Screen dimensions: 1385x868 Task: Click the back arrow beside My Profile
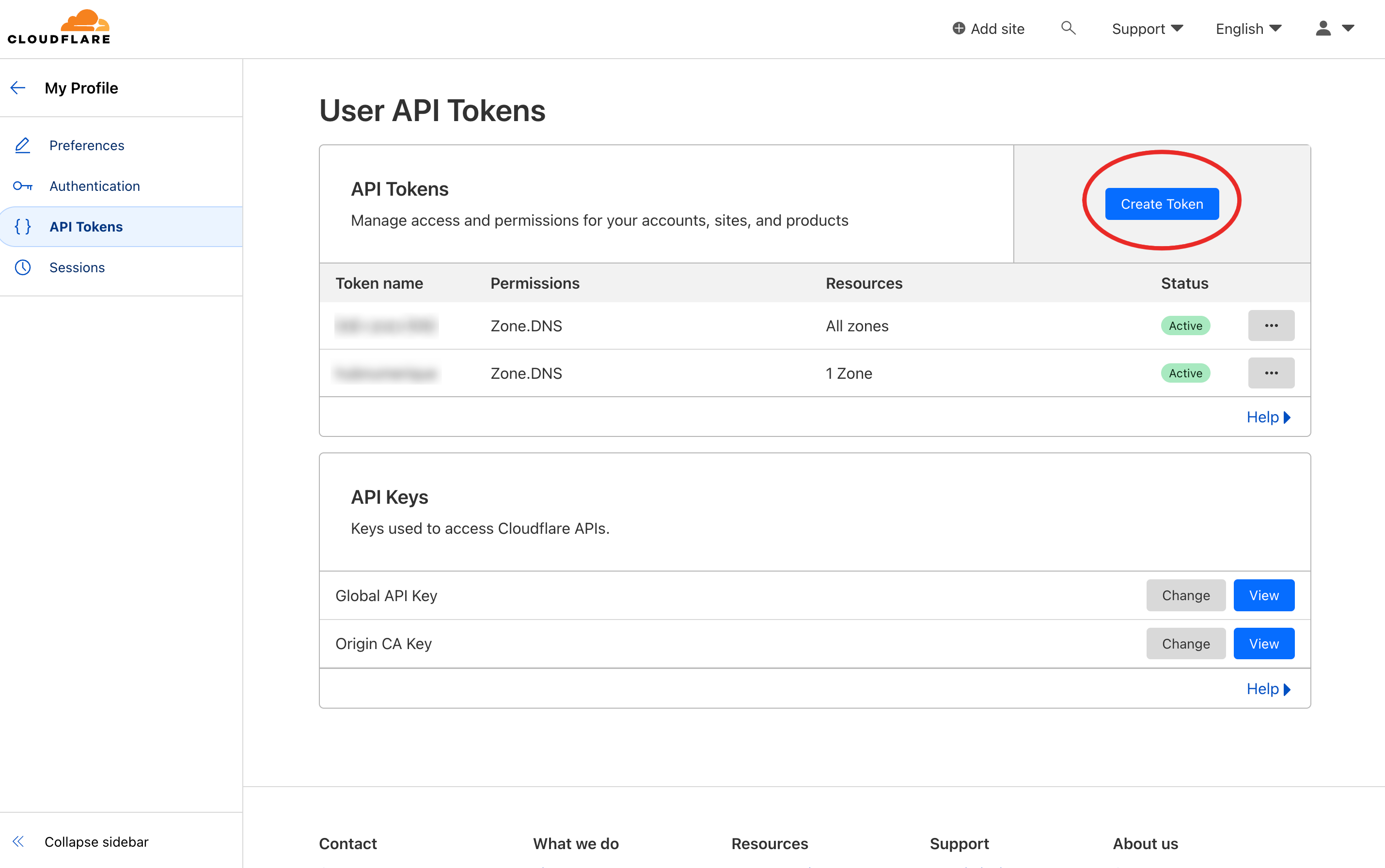(x=18, y=88)
